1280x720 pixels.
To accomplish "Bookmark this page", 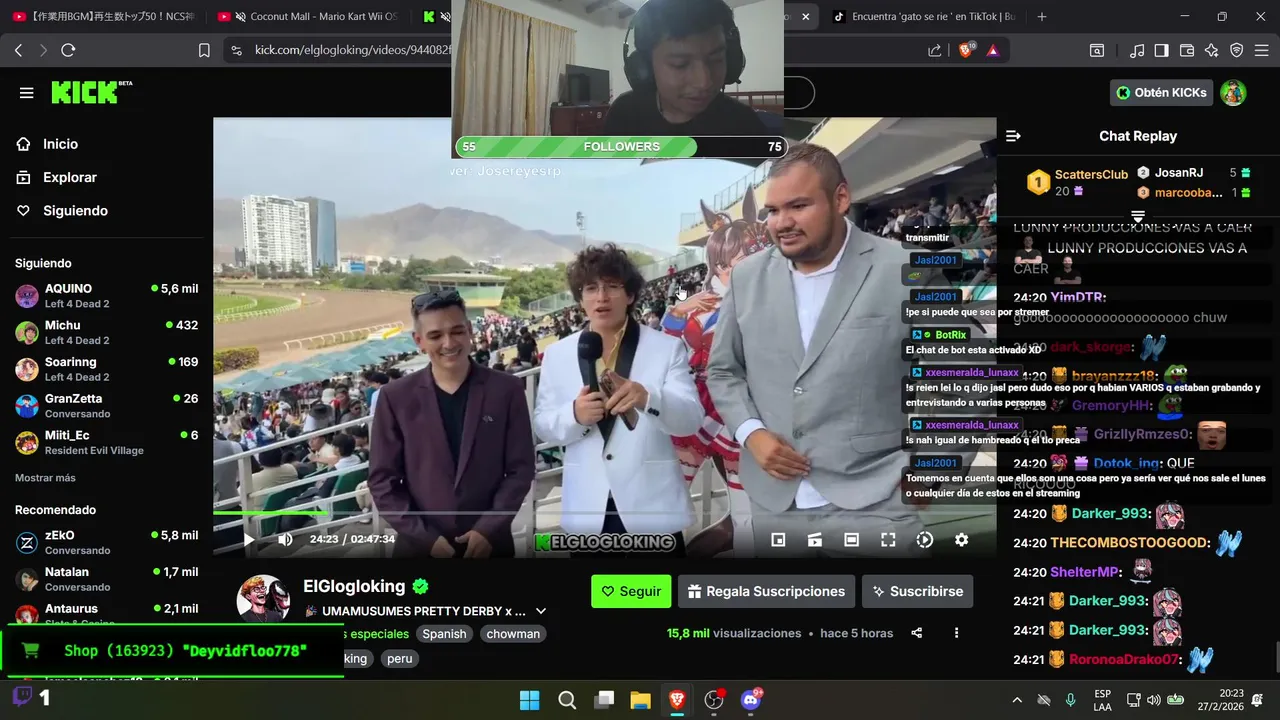I will point(204,50).
